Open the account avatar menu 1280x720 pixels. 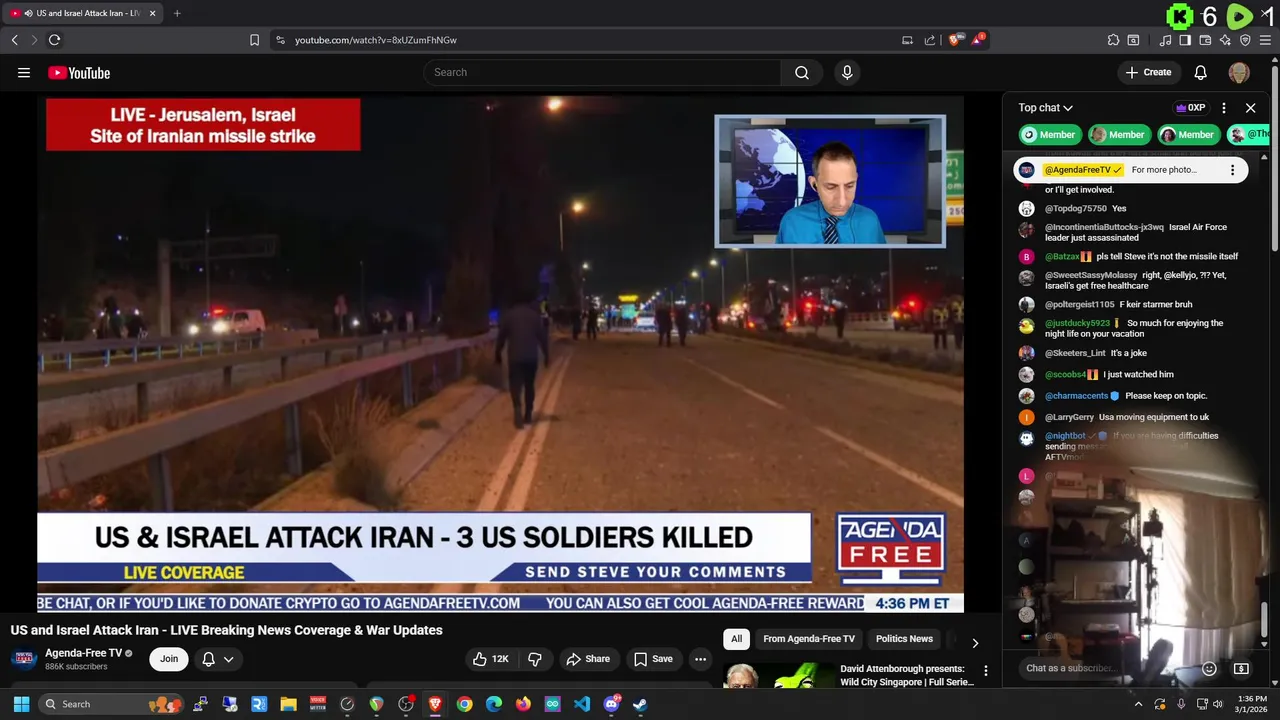(1239, 72)
